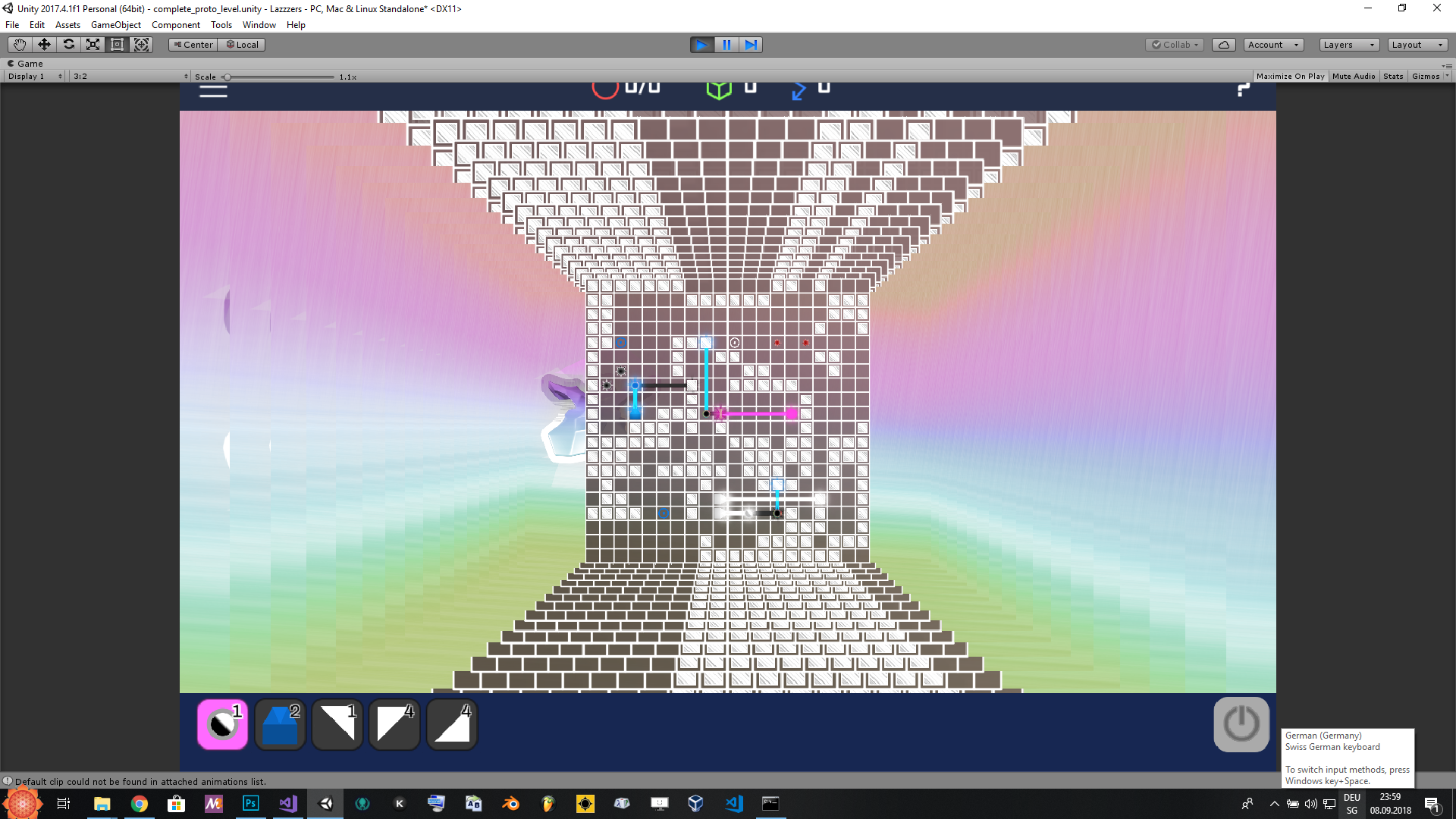This screenshot has width=1456, height=819.
Task: Click the Pause playback button
Action: tap(726, 45)
